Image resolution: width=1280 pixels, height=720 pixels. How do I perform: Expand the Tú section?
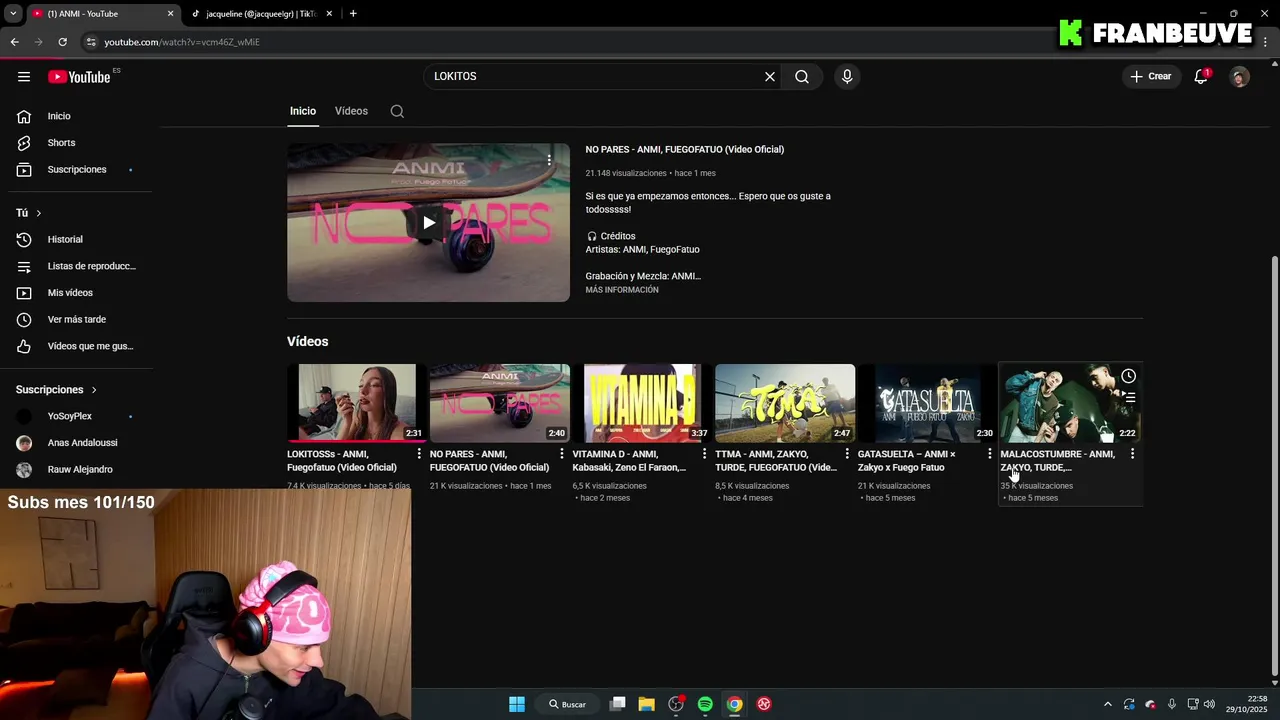[x=29, y=213]
